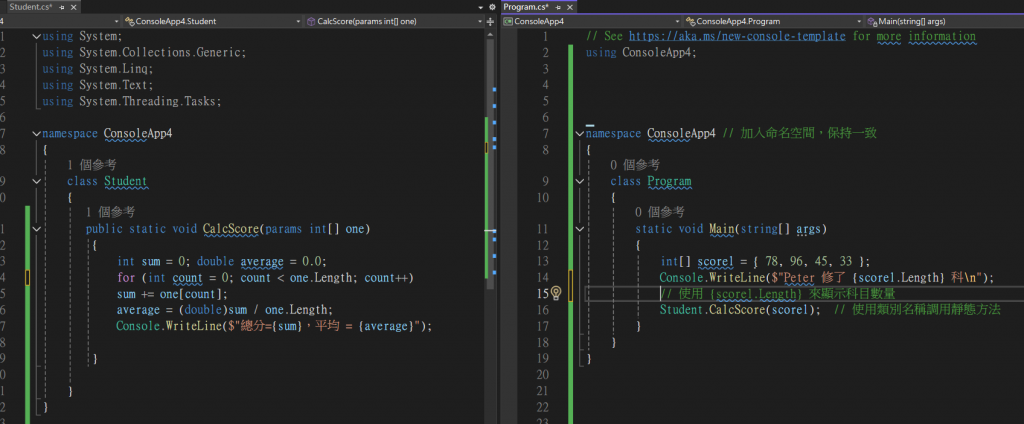This screenshot has width=1024, height=424.
Task: Click the 'sum += one[count];' line
Action: pyautogui.click(x=172, y=293)
